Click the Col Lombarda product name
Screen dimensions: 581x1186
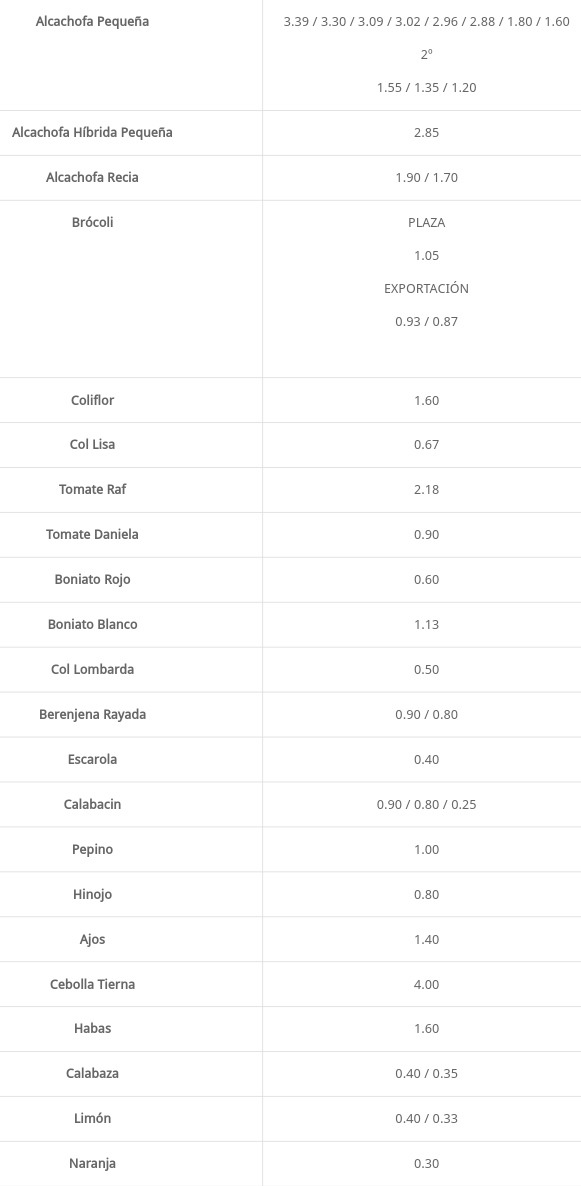(x=92, y=669)
